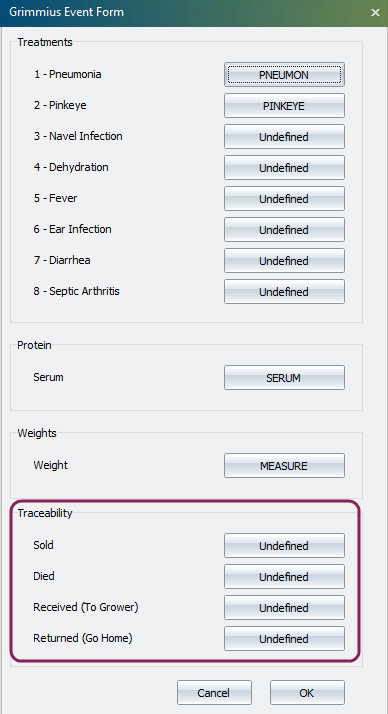Click Undefined beside Ear Infection

click(x=284, y=230)
